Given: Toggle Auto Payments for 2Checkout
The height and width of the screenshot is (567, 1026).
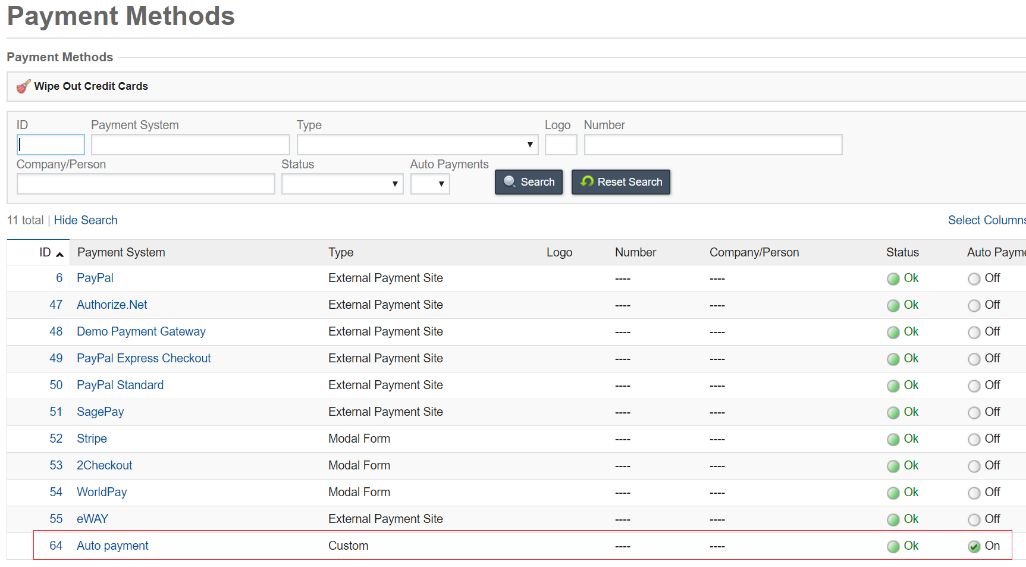Looking at the screenshot, I should [x=974, y=467].
